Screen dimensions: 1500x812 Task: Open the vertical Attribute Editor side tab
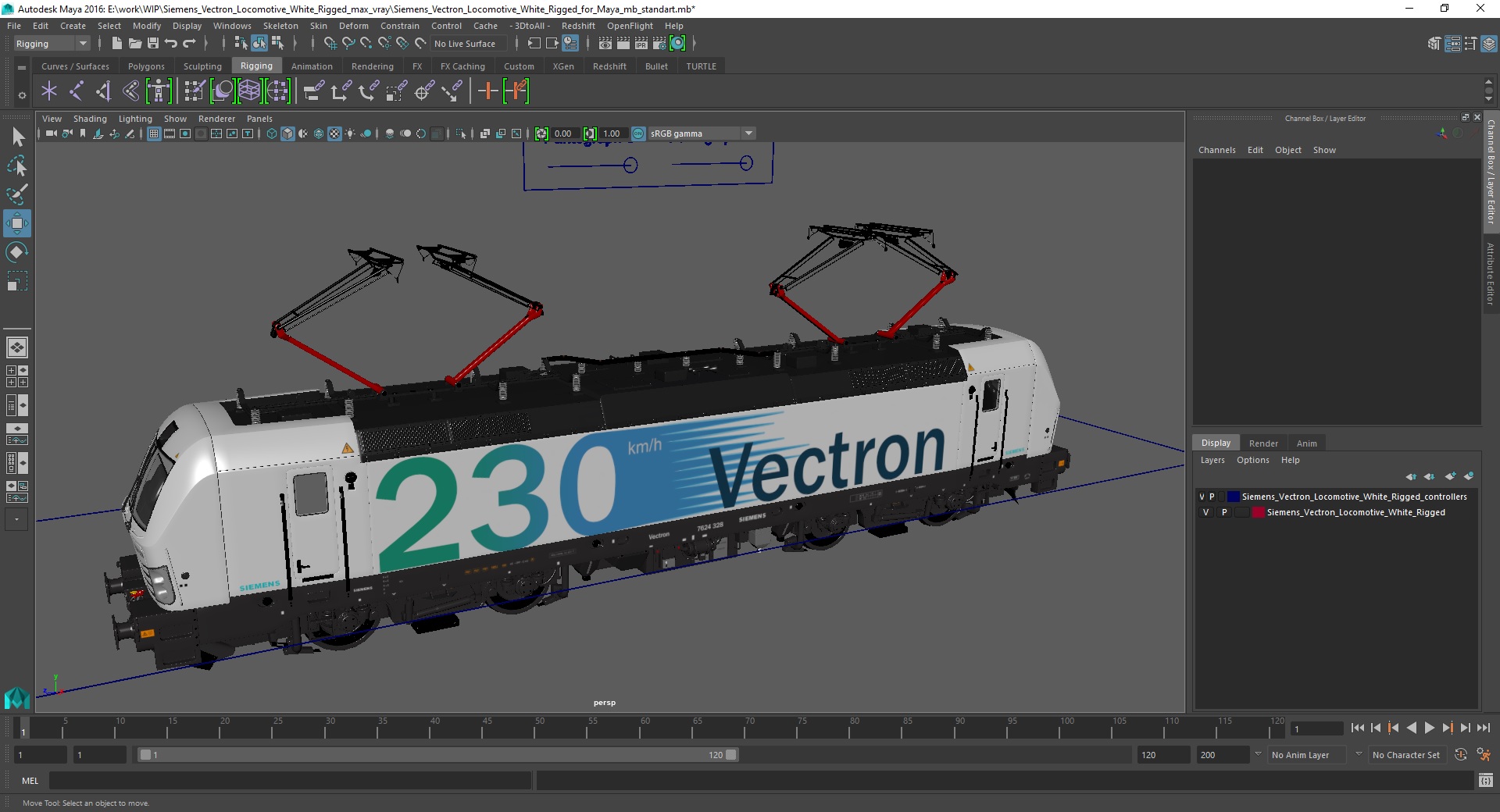pos(1491,273)
